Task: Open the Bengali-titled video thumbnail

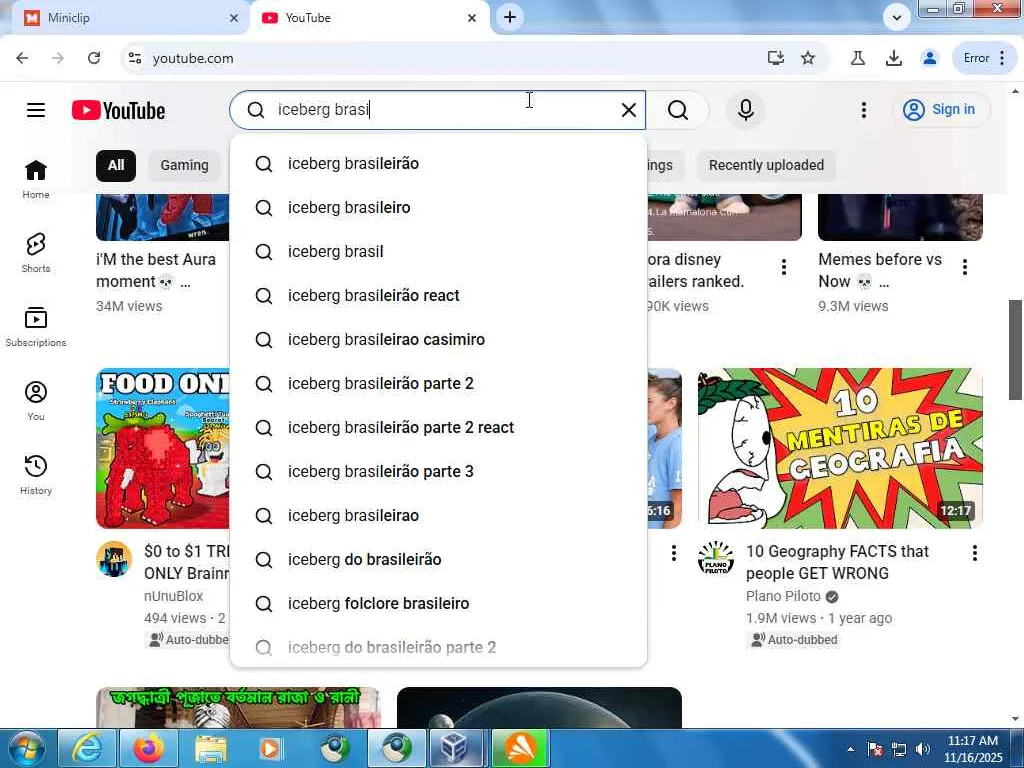Action: pyautogui.click(x=238, y=707)
